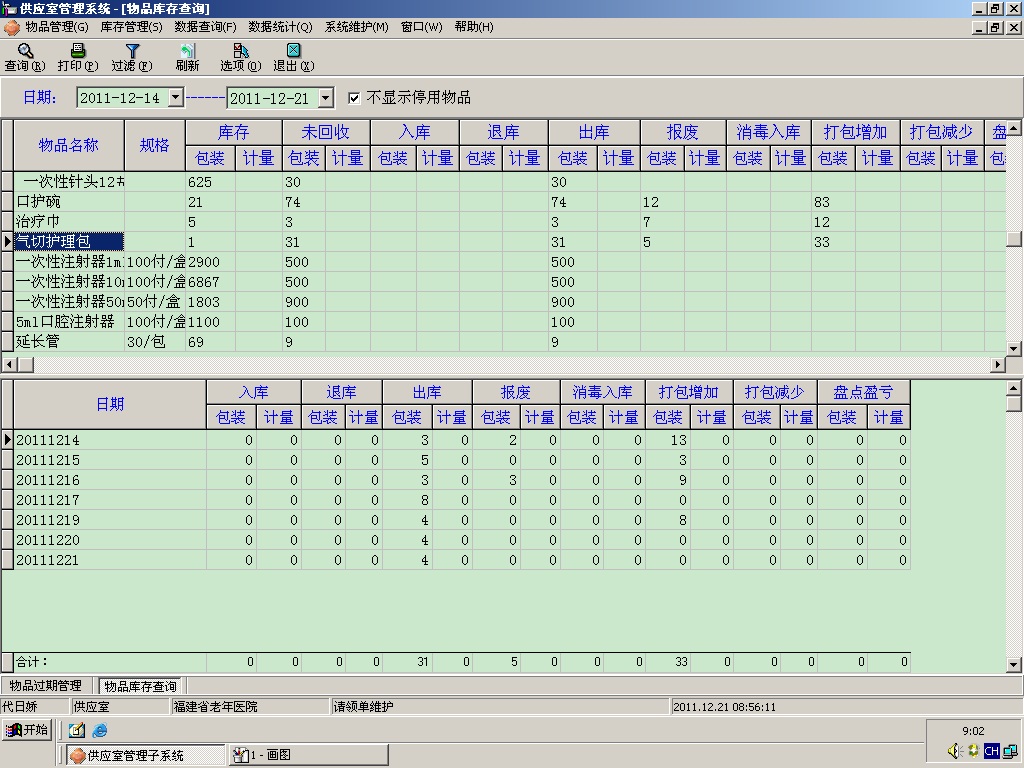Open the 数据统计(Q) menu
Screen dimensions: 1024x768
(280, 27)
